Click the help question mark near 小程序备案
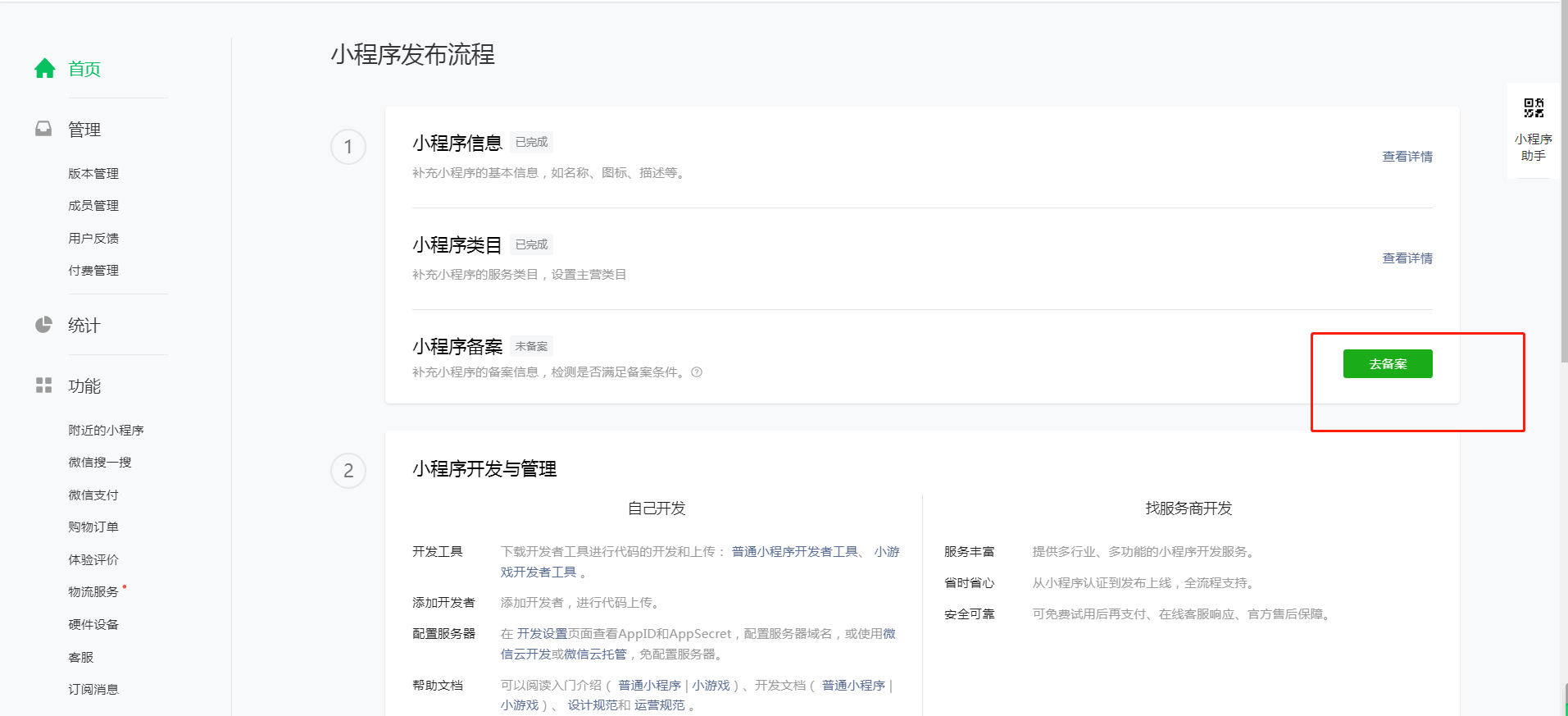 point(697,372)
